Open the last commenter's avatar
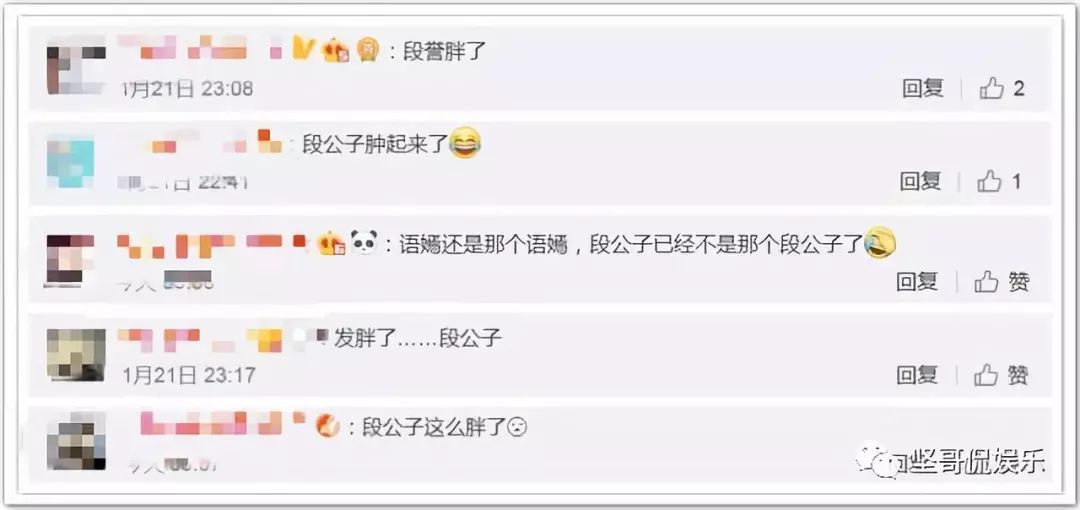1080x510 pixels. click(x=76, y=442)
